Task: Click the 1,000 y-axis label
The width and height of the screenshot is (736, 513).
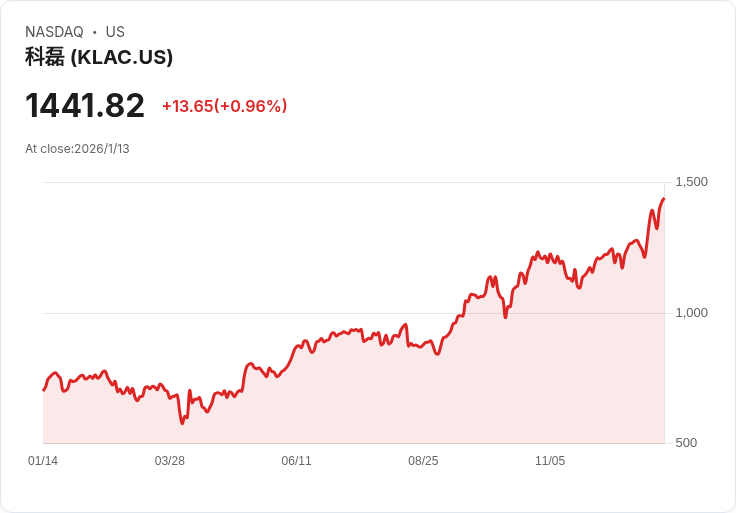Action: 691,313
